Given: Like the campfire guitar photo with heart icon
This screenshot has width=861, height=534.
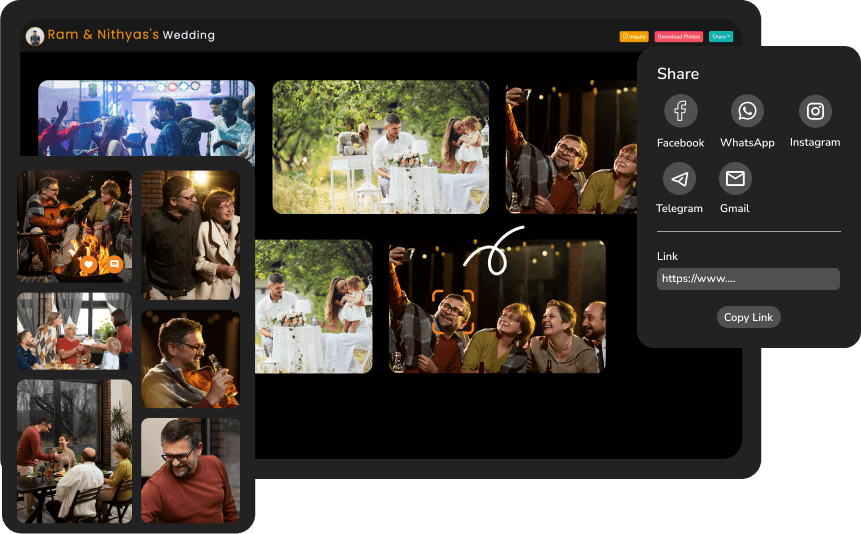Looking at the screenshot, I should click(x=88, y=264).
